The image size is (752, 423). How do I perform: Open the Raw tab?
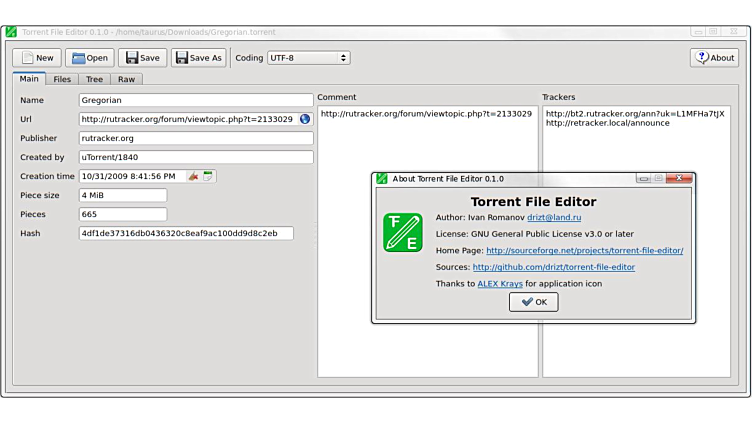pyautogui.click(x=127, y=79)
